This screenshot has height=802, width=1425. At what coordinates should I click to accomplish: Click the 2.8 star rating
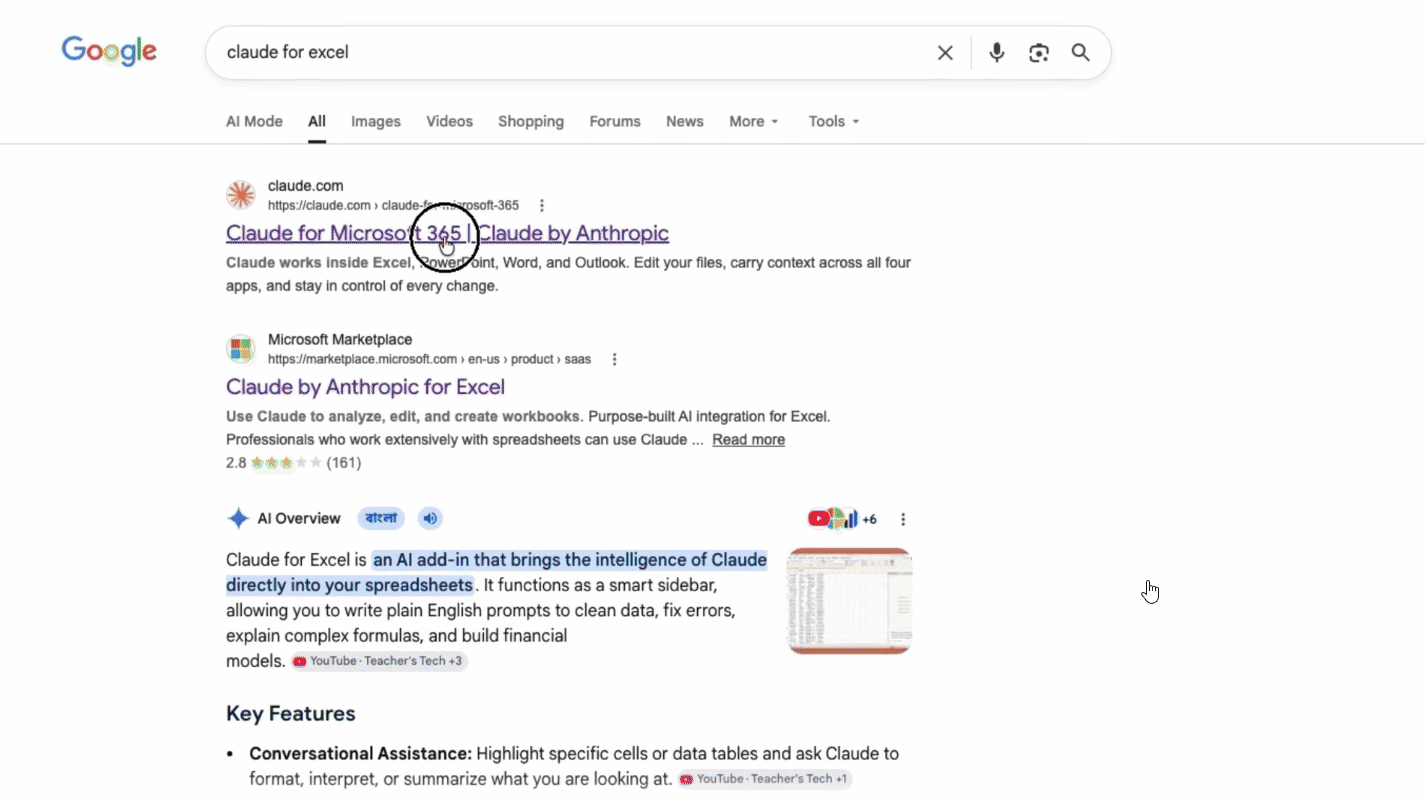(274, 463)
